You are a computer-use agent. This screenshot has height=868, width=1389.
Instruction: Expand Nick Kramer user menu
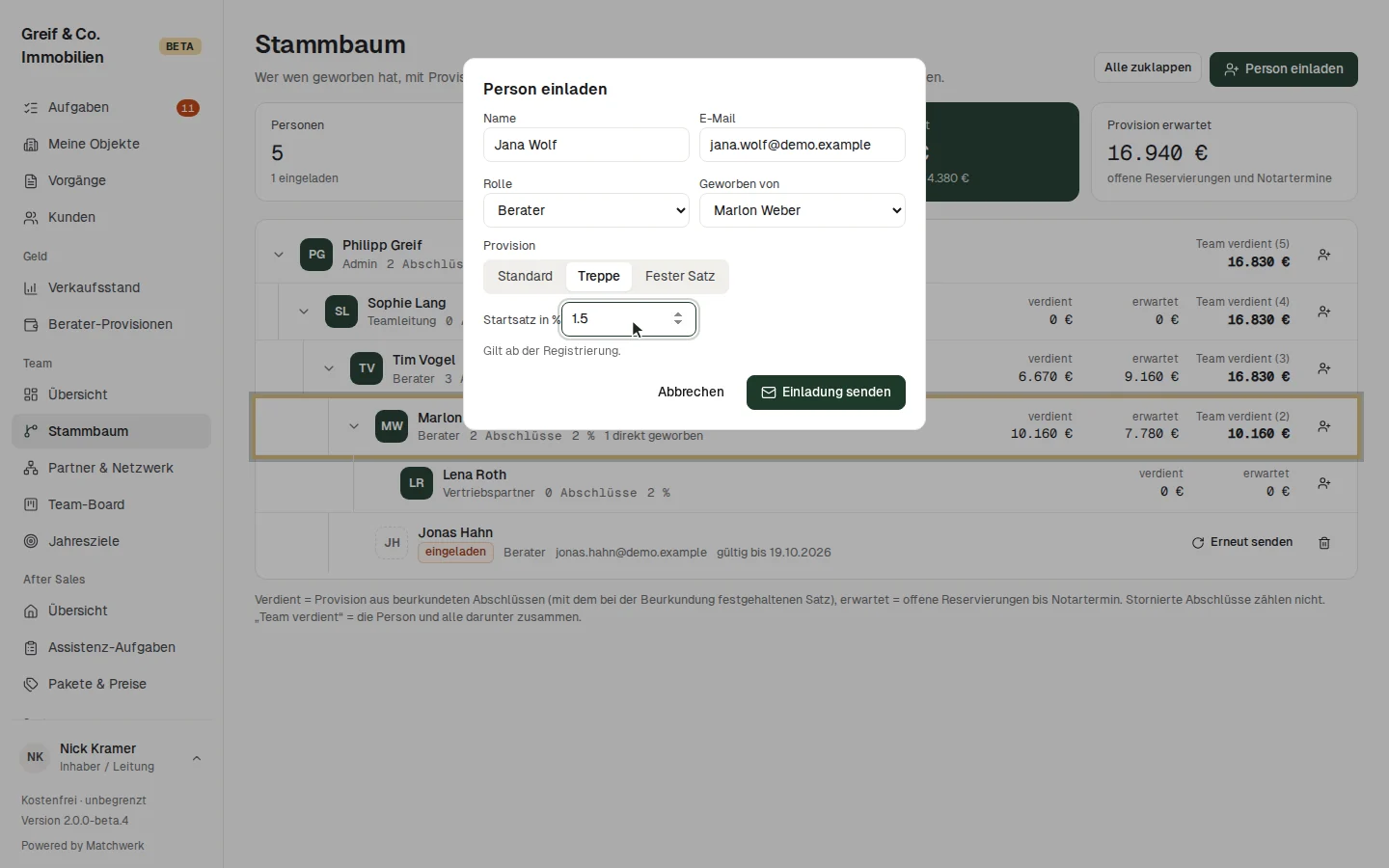click(111, 757)
